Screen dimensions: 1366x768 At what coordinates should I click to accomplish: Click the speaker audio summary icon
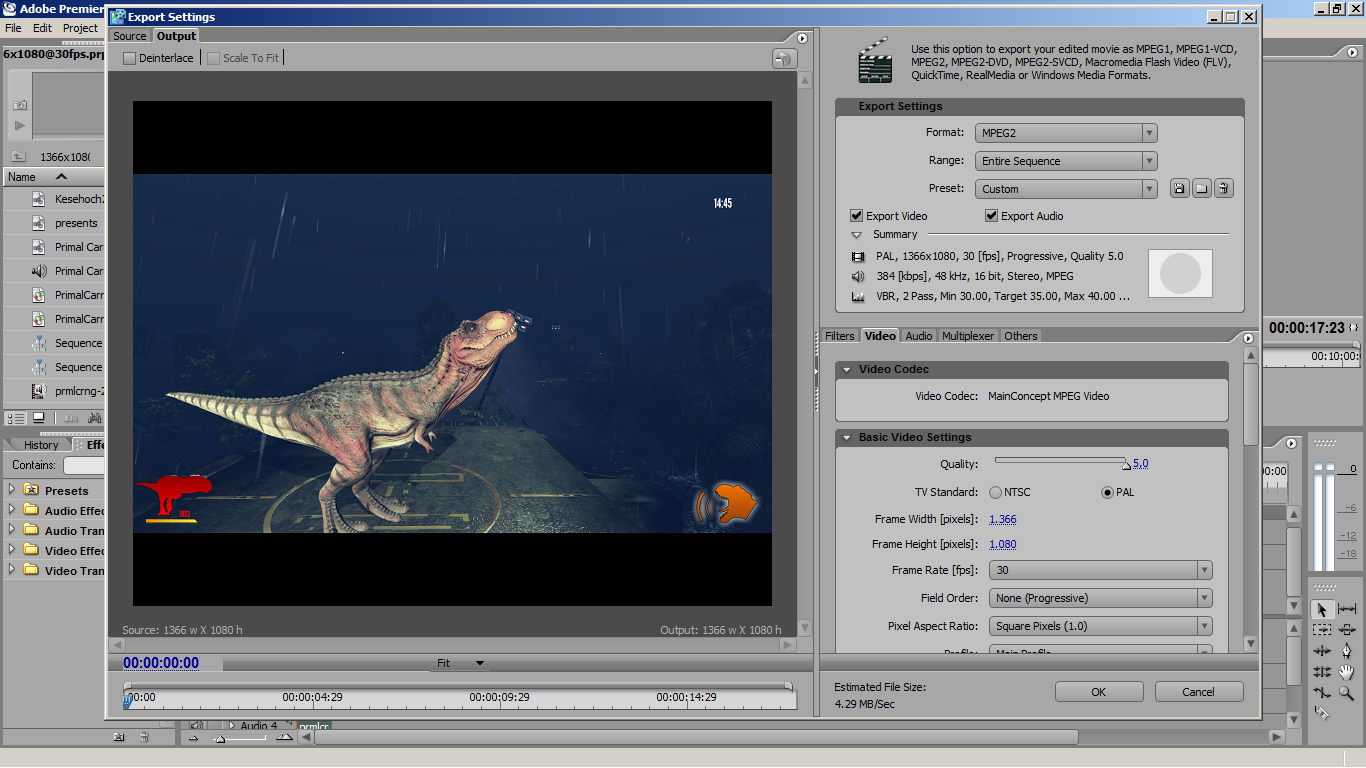point(858,277)
